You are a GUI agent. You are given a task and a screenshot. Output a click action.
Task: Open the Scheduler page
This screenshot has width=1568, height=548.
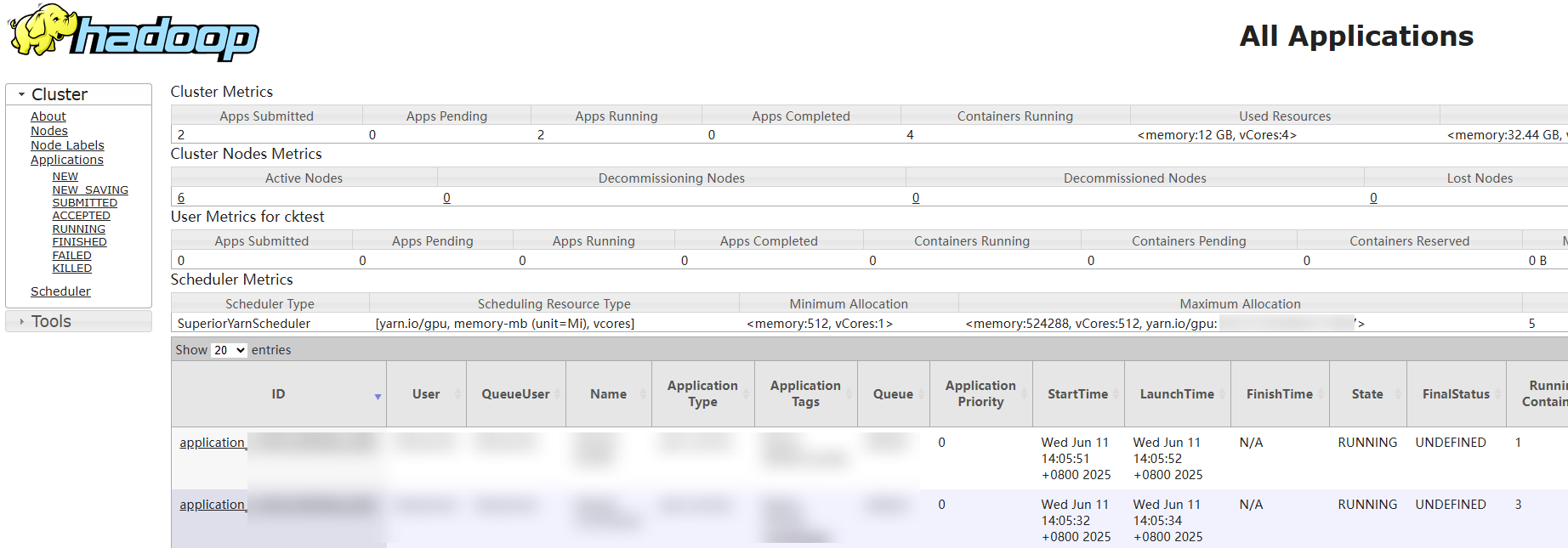click(x=60, y=291)
